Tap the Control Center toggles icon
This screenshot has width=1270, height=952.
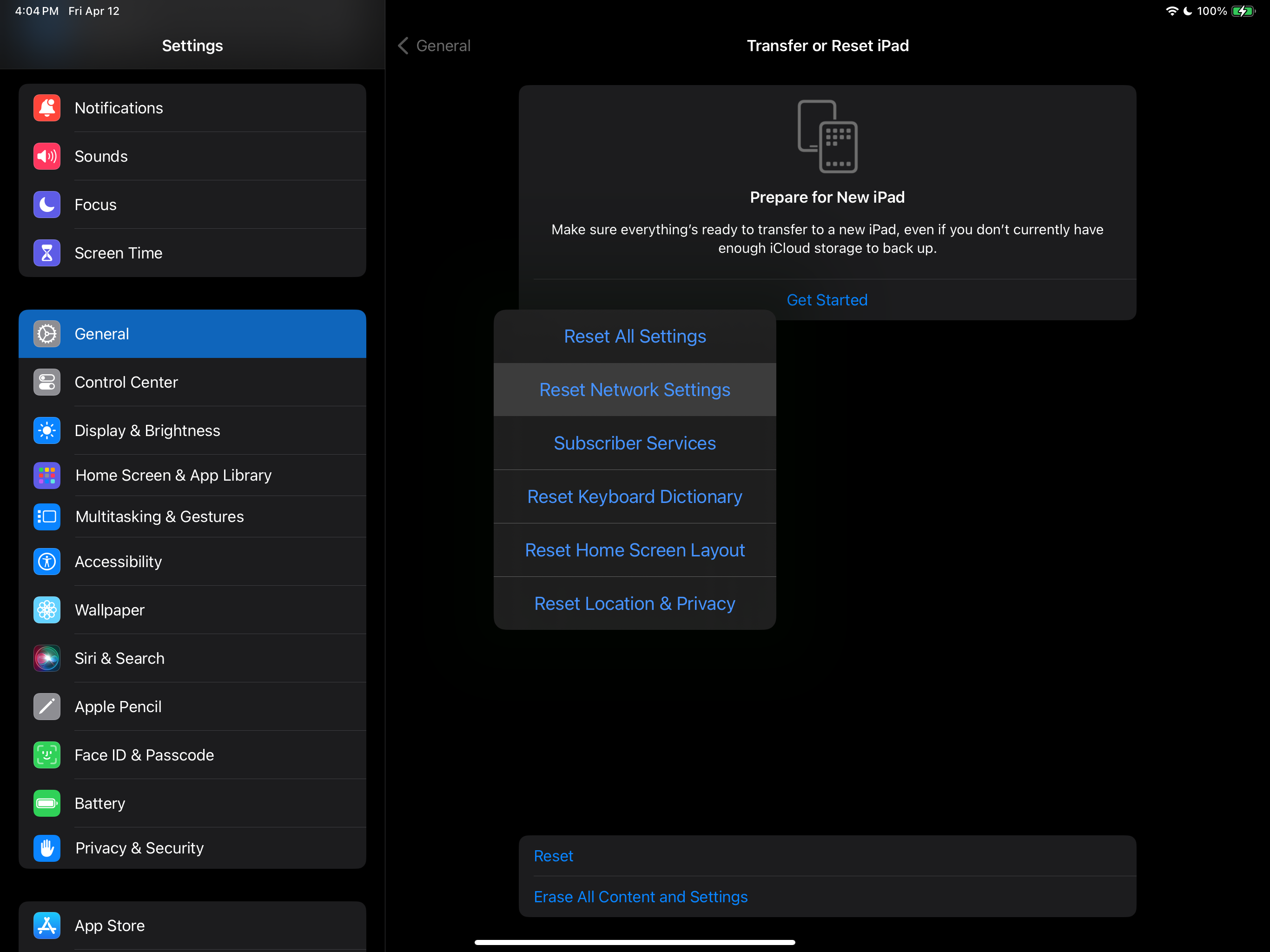click(46, 382)
